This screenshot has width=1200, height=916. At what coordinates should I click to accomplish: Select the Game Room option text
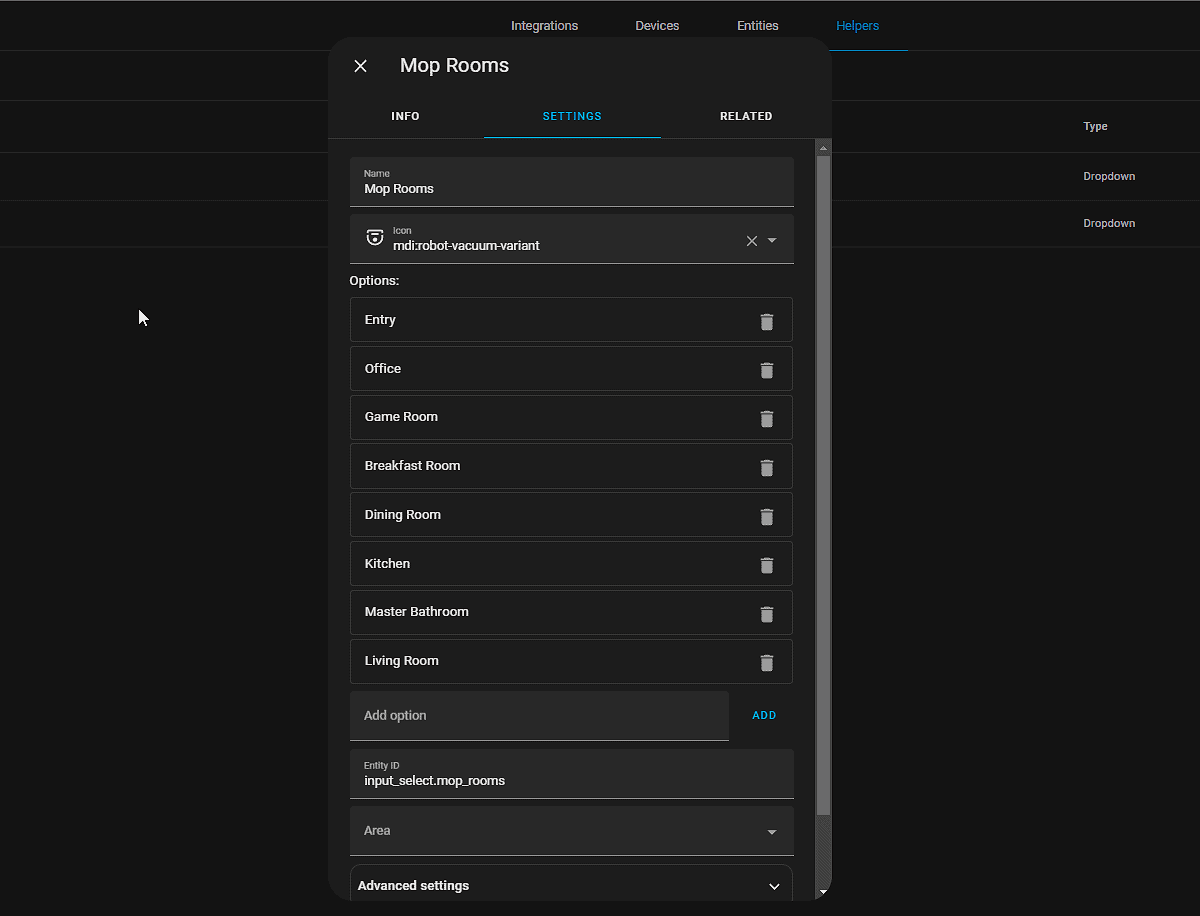(x=401, y=417)
